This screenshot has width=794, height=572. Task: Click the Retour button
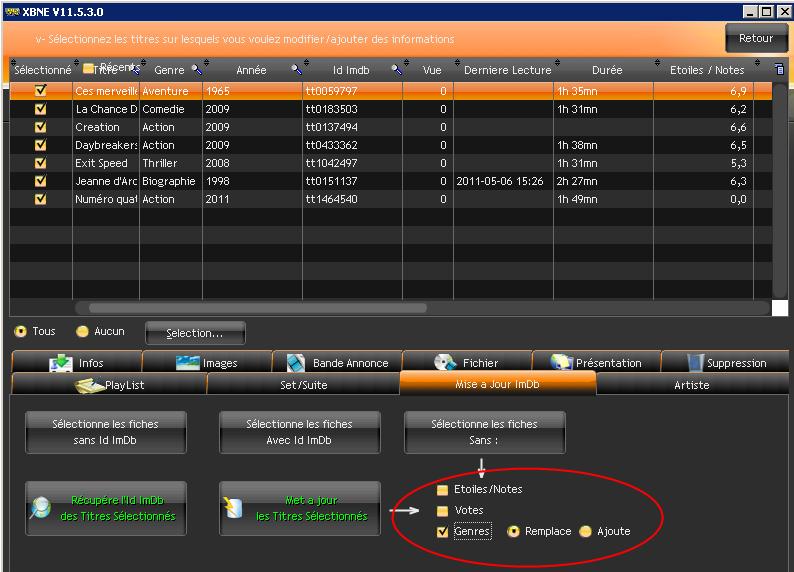(756, 38)
